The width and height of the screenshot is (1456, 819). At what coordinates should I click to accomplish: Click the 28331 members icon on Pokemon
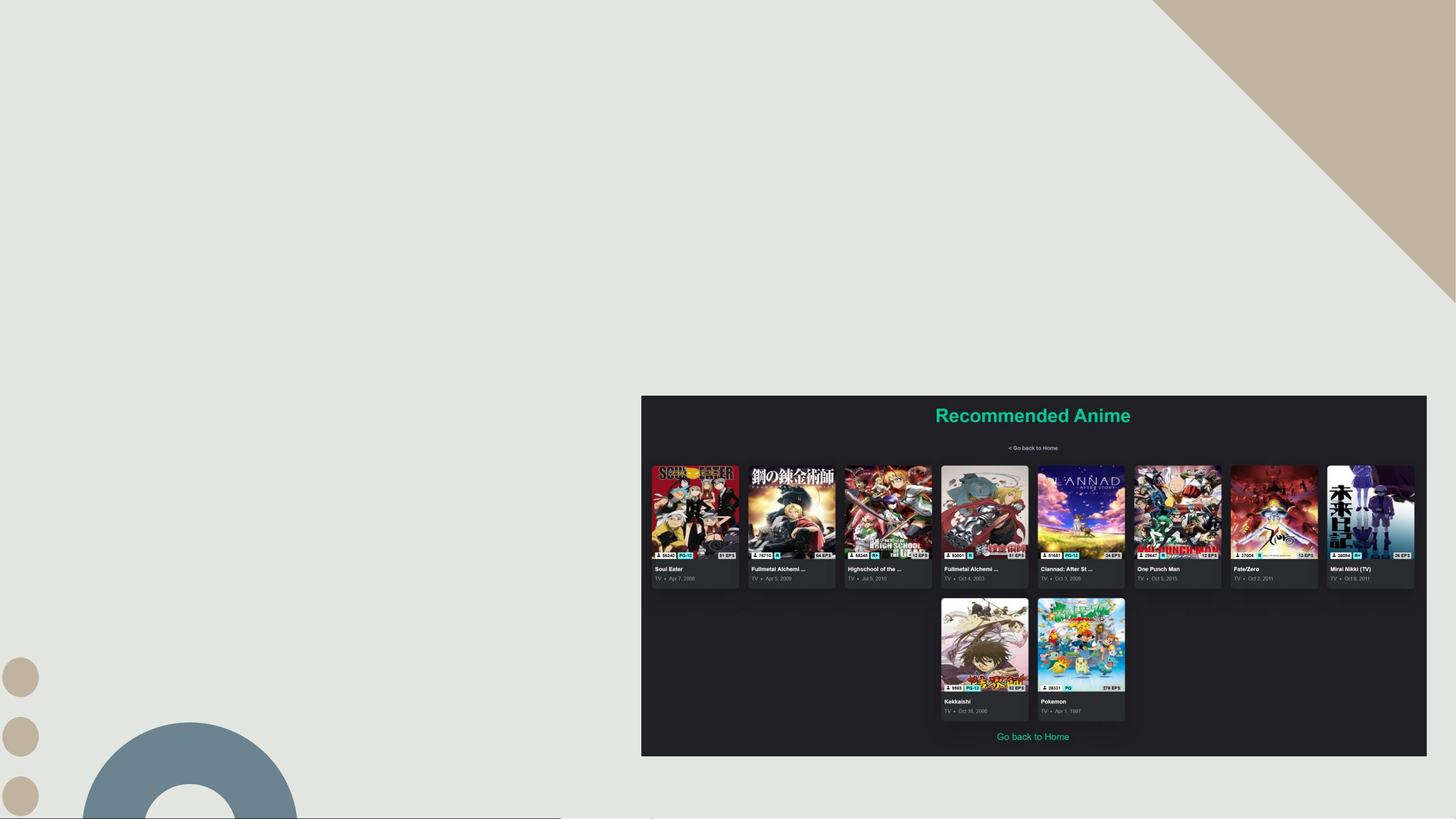coord(1044,689)
